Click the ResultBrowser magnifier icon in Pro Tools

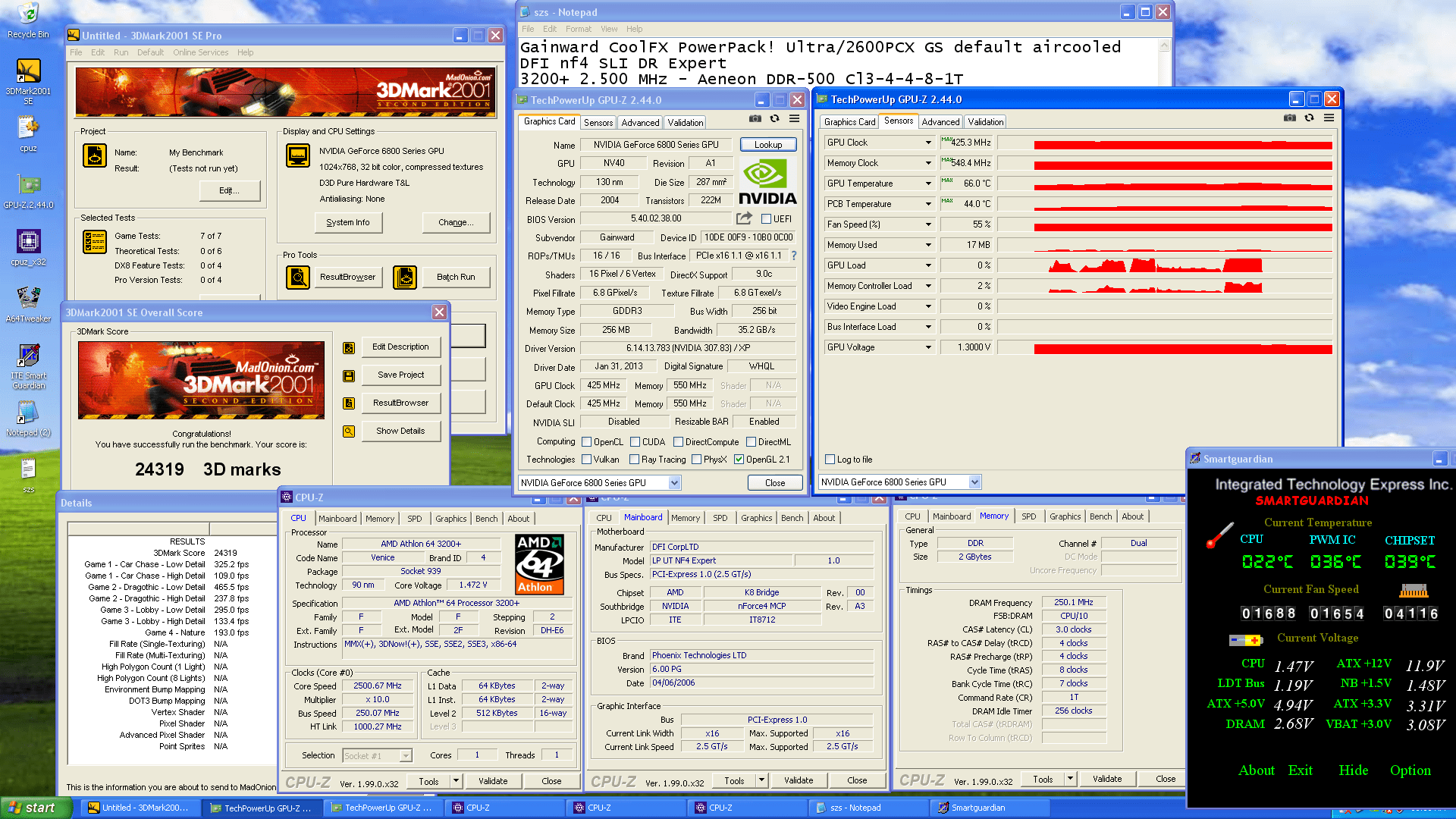point(298,278)
